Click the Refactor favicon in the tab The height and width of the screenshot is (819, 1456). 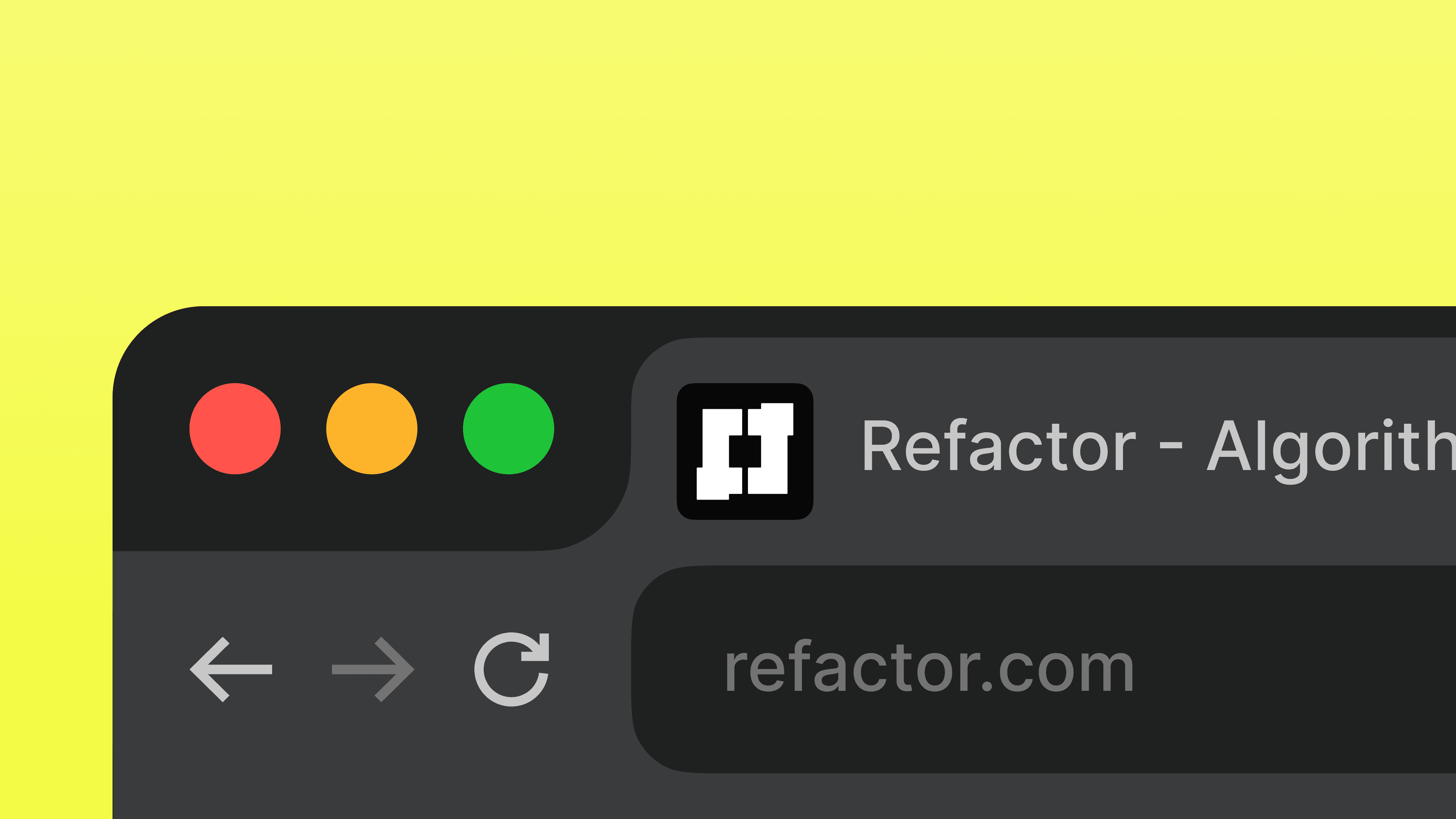pos(745,451)
